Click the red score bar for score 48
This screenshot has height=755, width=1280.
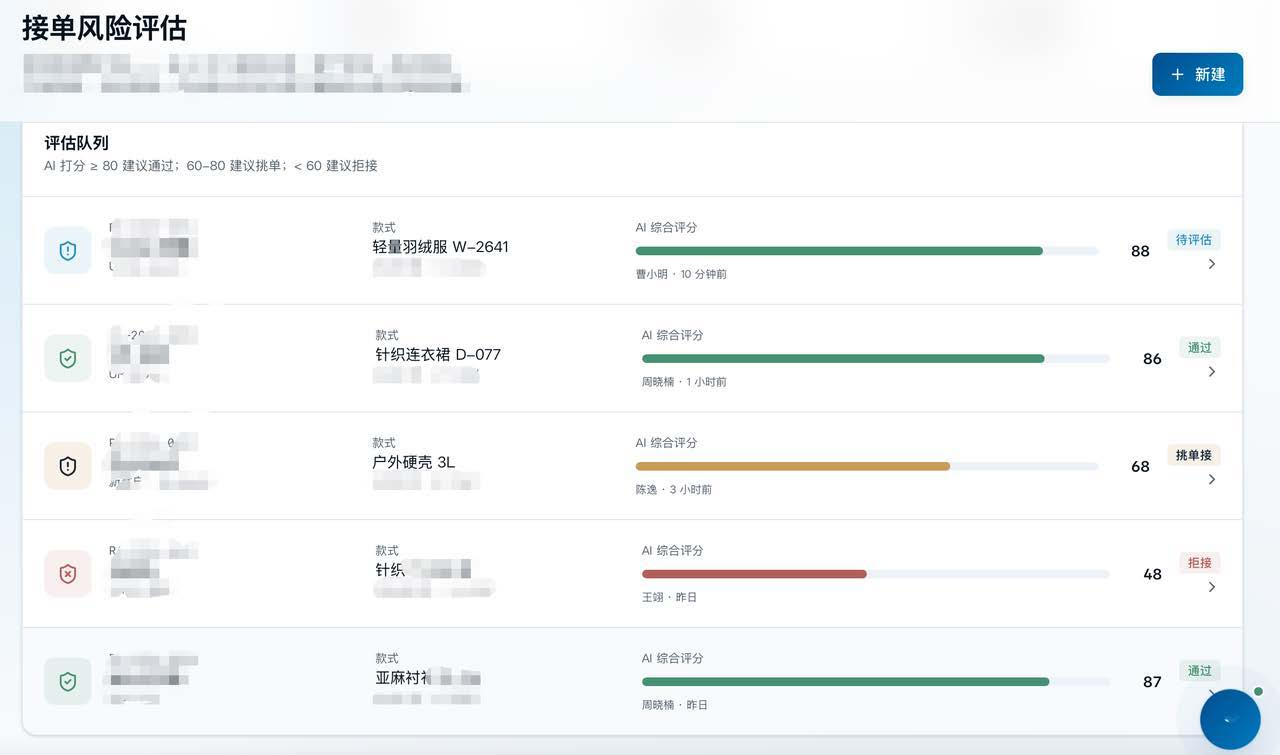click(x=875, y=574)
